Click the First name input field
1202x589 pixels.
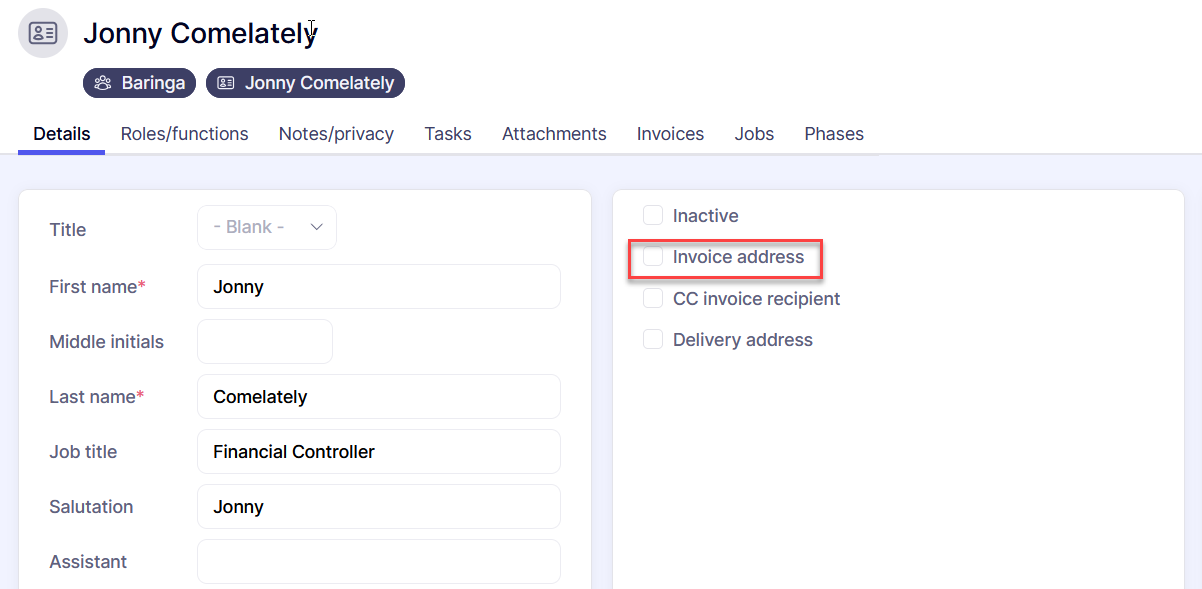pyautogui.click(x=378, y=287)
